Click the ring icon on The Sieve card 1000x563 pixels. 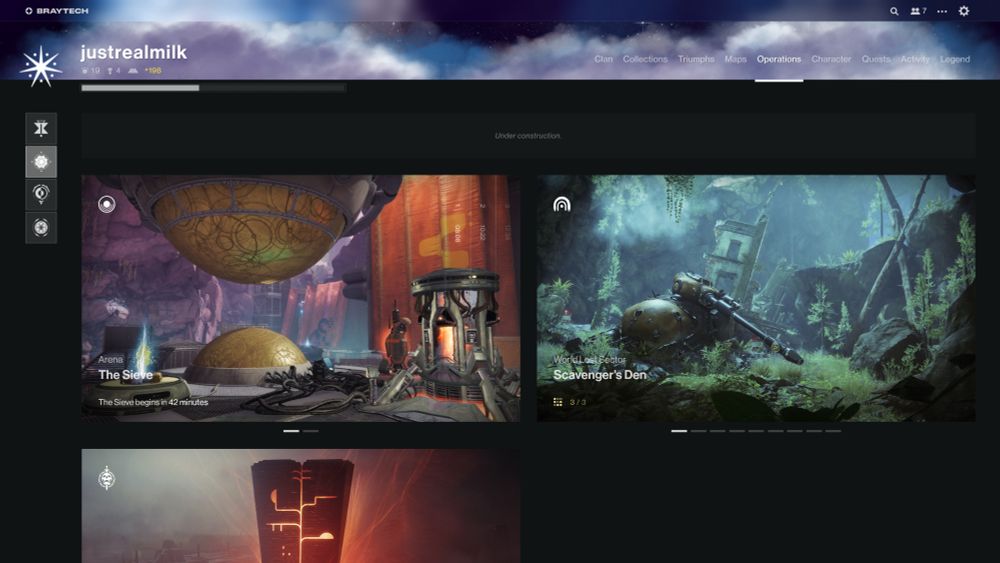click(107, 204)
